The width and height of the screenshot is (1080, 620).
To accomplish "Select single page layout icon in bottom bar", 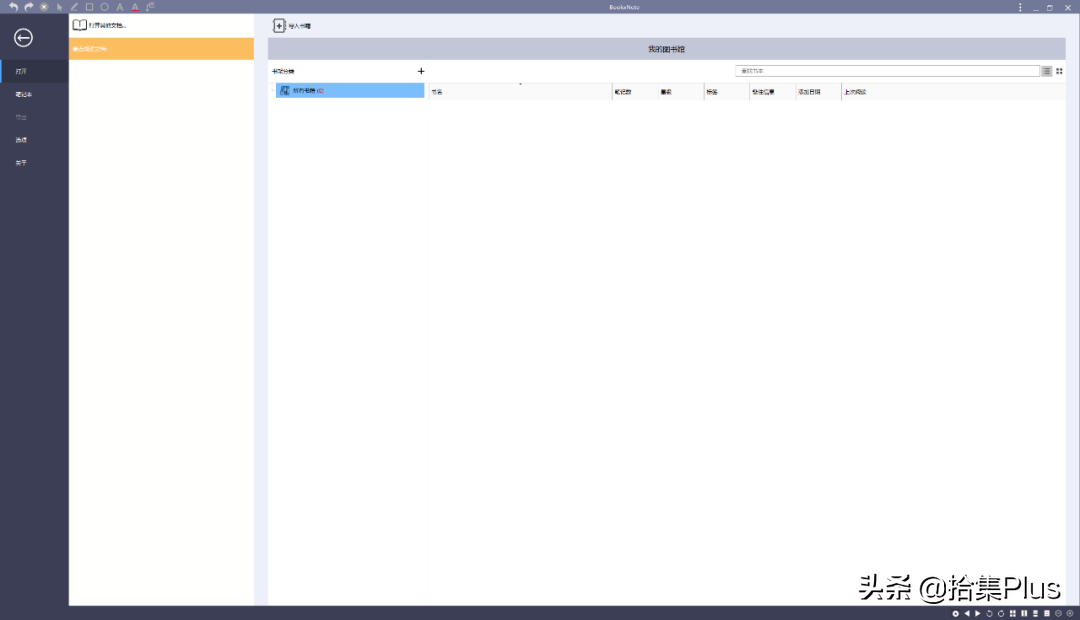I will pyautogui.click(x=1047, y=613).
